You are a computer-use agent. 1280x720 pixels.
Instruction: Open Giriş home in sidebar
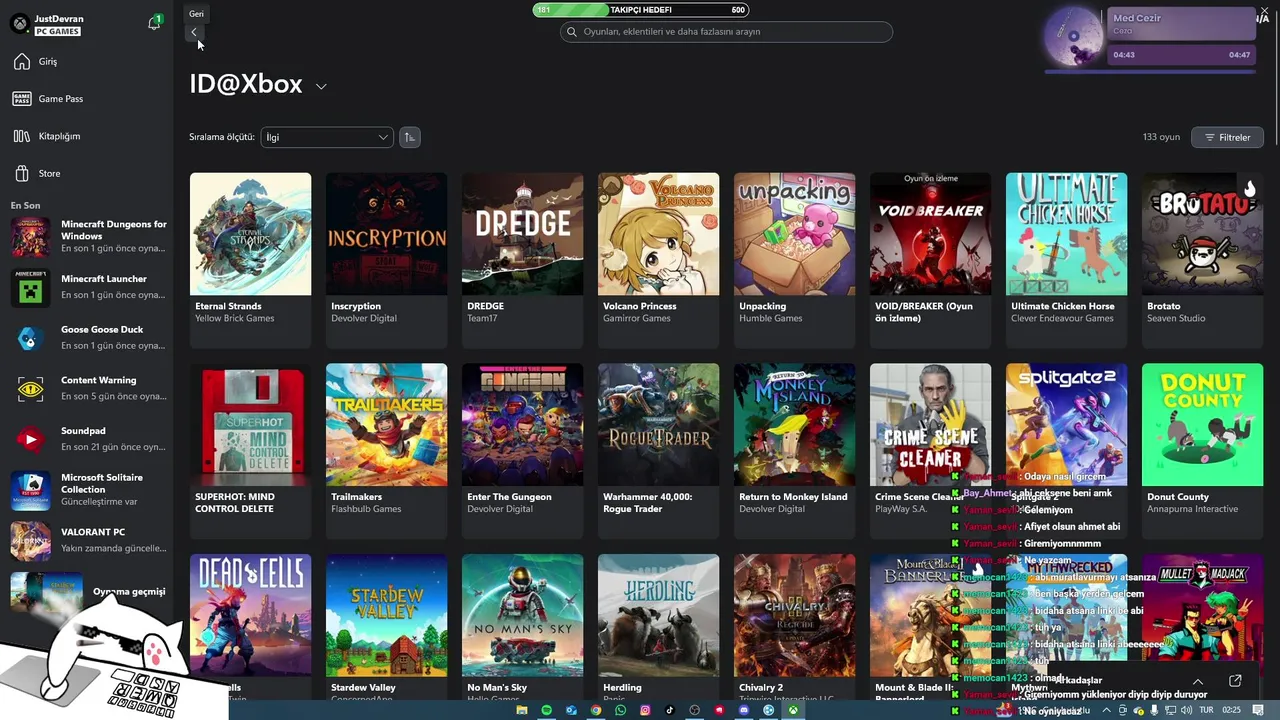[87, 62]
